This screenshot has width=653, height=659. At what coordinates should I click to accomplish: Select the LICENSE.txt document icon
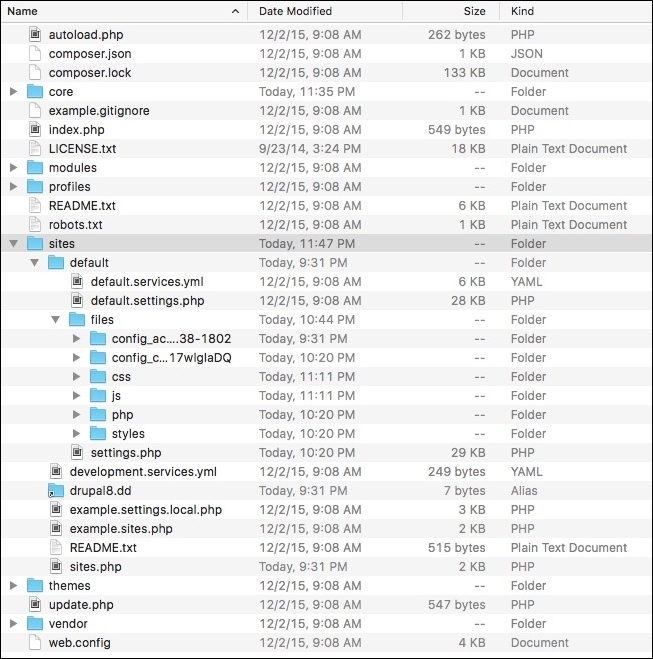(x=35, y=148)
